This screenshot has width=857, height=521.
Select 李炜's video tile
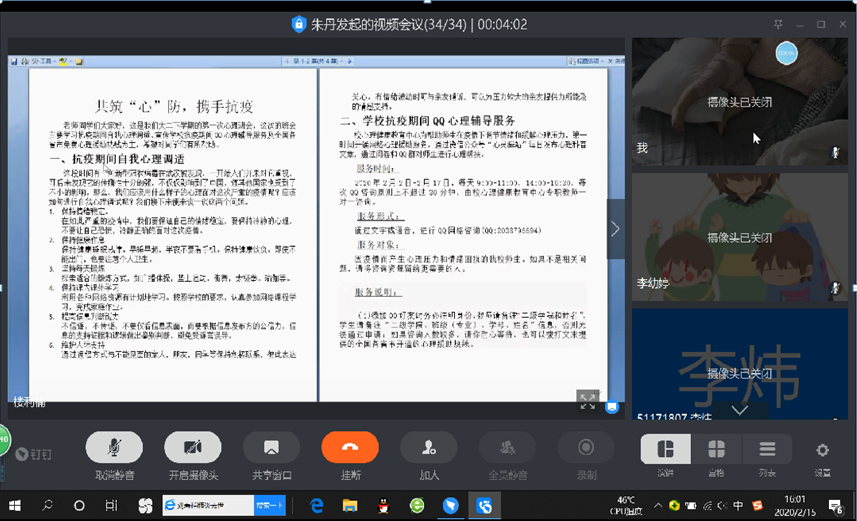(740, 364)
